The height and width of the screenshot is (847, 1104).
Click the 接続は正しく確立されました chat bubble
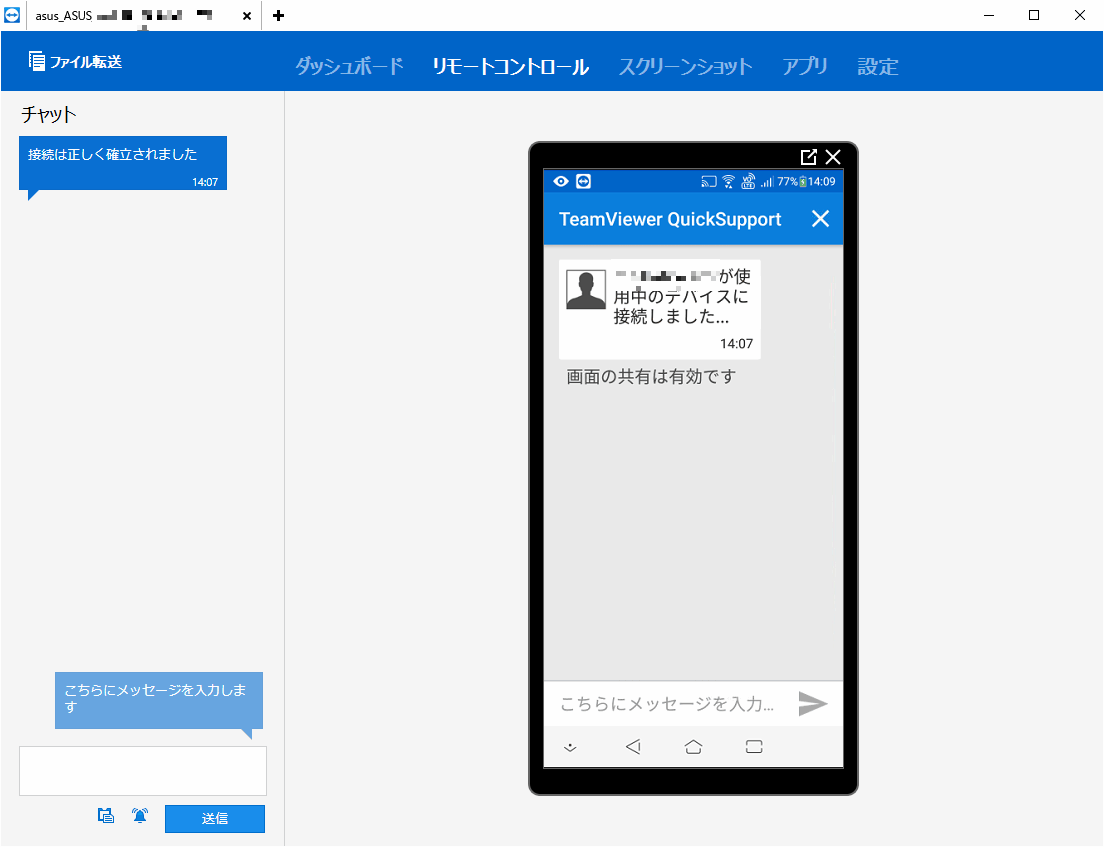(x=123, y=163)
